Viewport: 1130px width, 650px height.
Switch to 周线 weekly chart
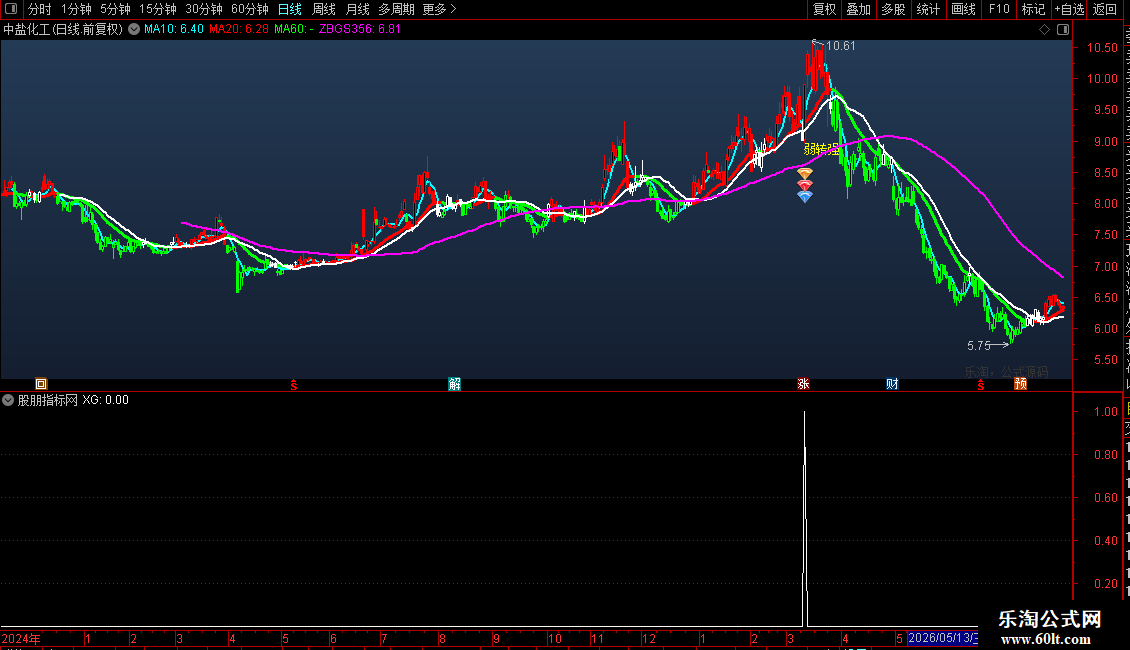(x=324, y=9)
